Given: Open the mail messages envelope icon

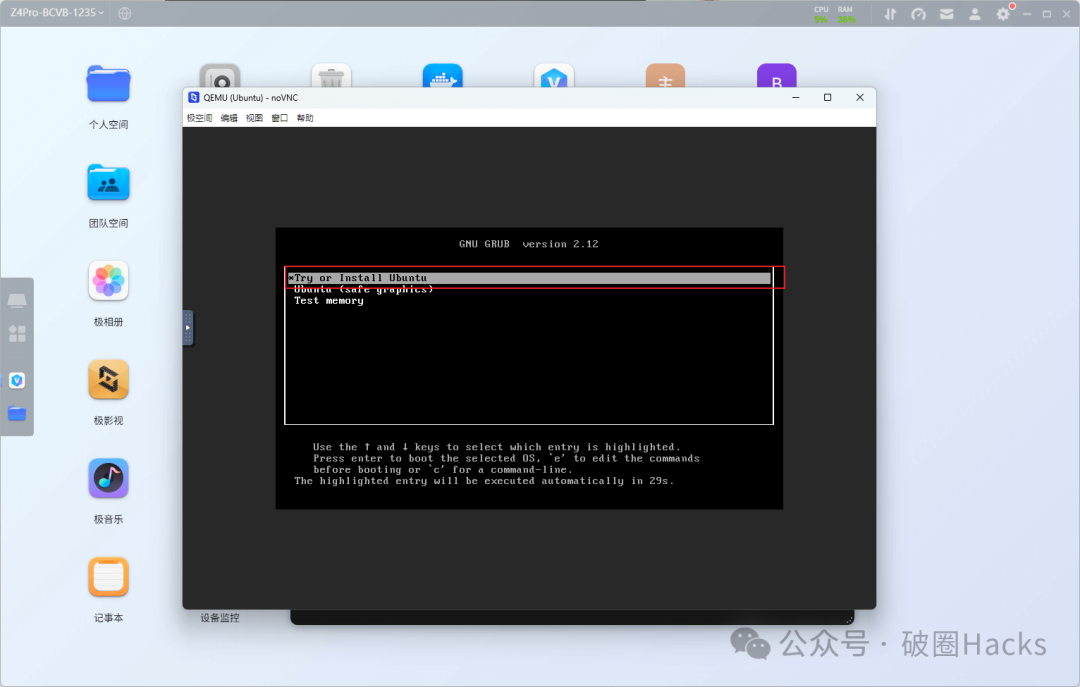Looking at the screenshot, I should (x=947, y=14).
